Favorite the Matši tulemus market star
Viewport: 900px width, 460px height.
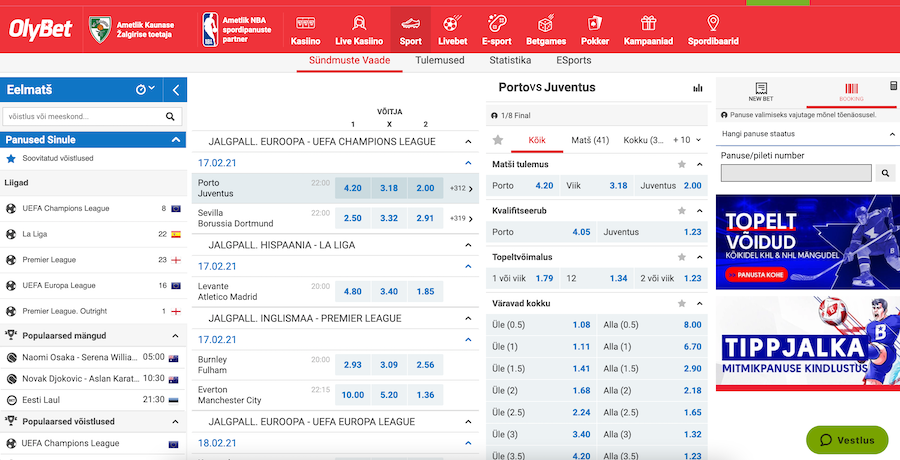pyautogui.click(x=682, y=164)
